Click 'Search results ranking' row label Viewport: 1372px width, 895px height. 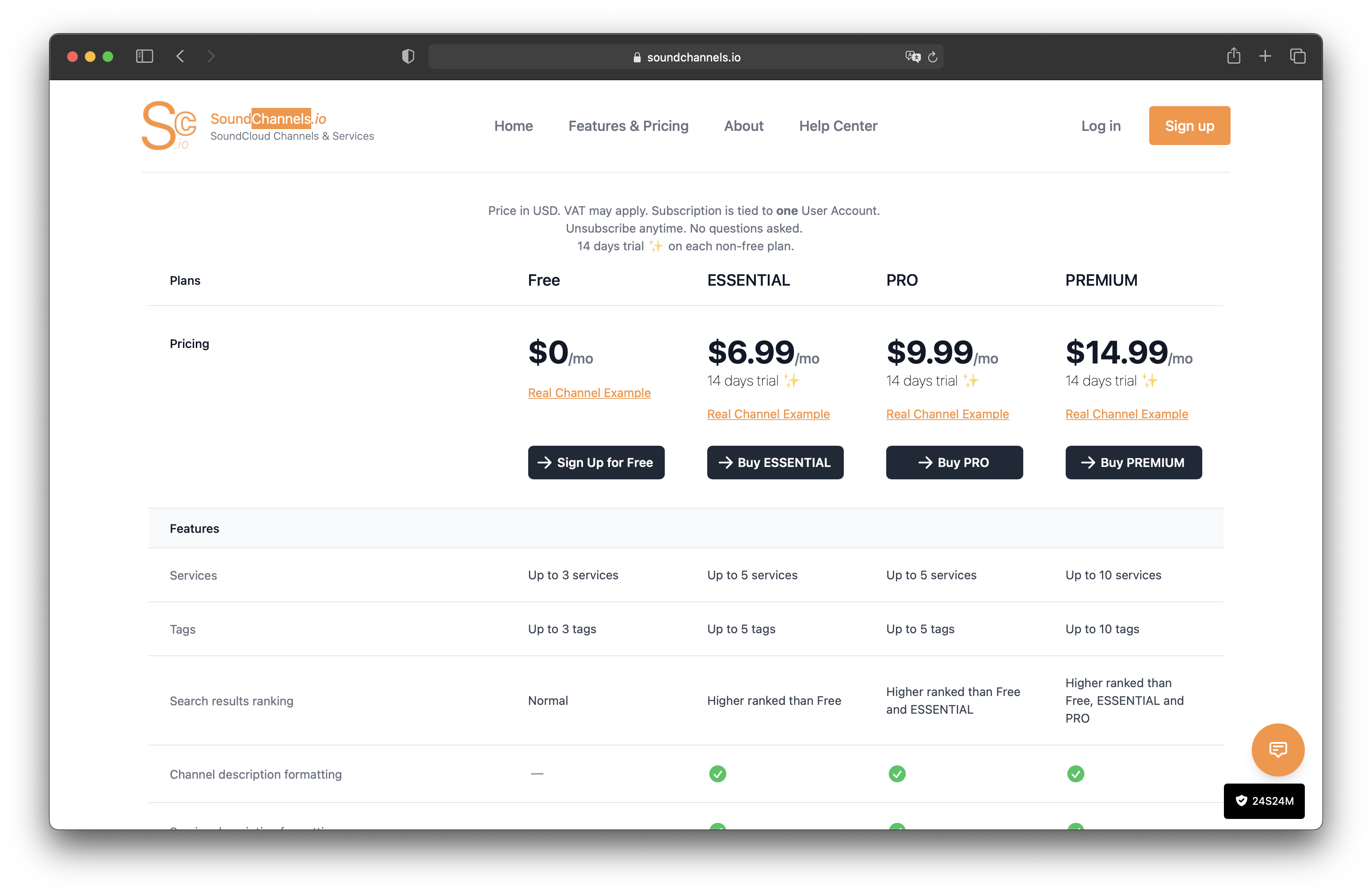[x=231, y=701]
